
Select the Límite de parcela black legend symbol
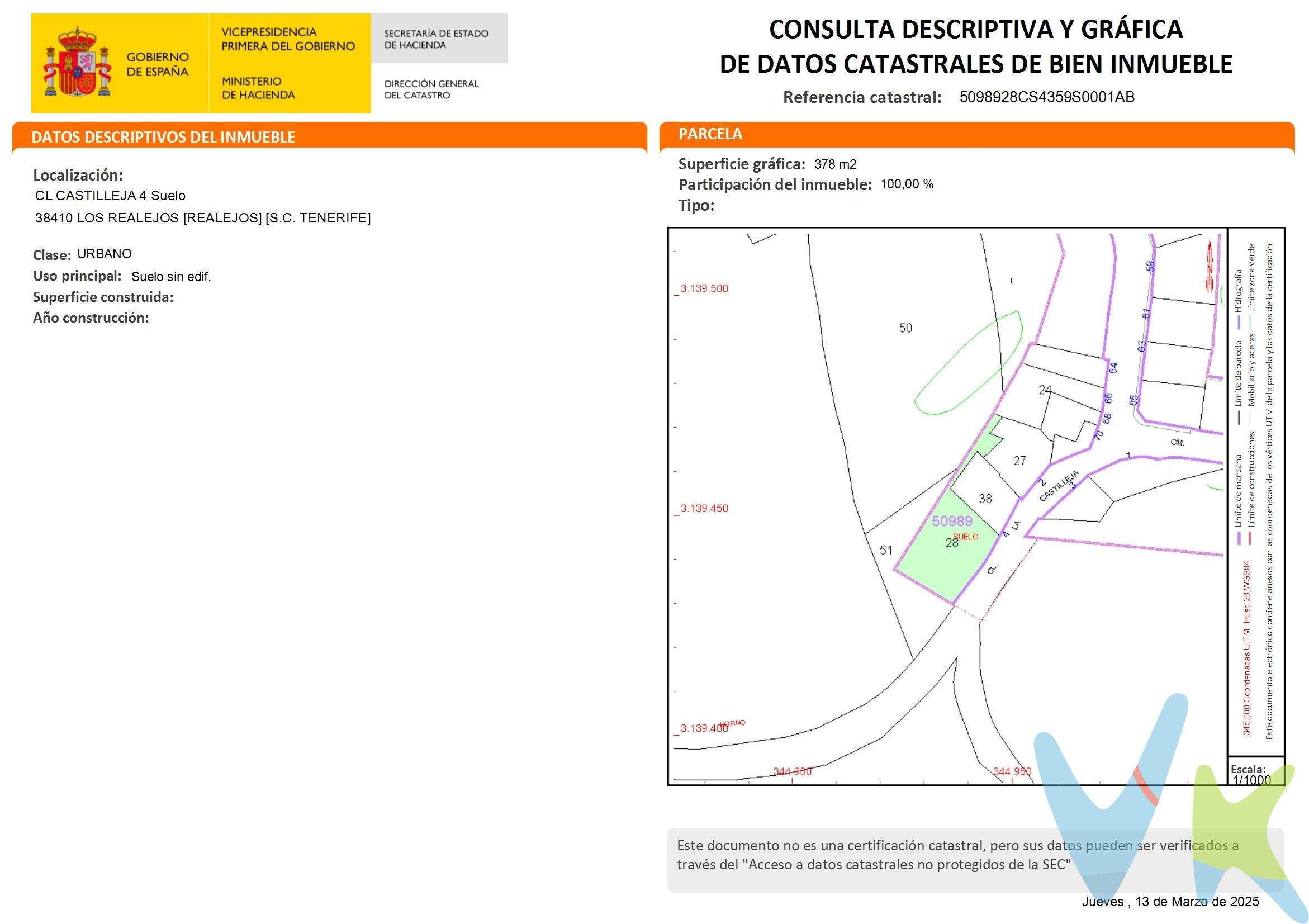pos(1240,417)
